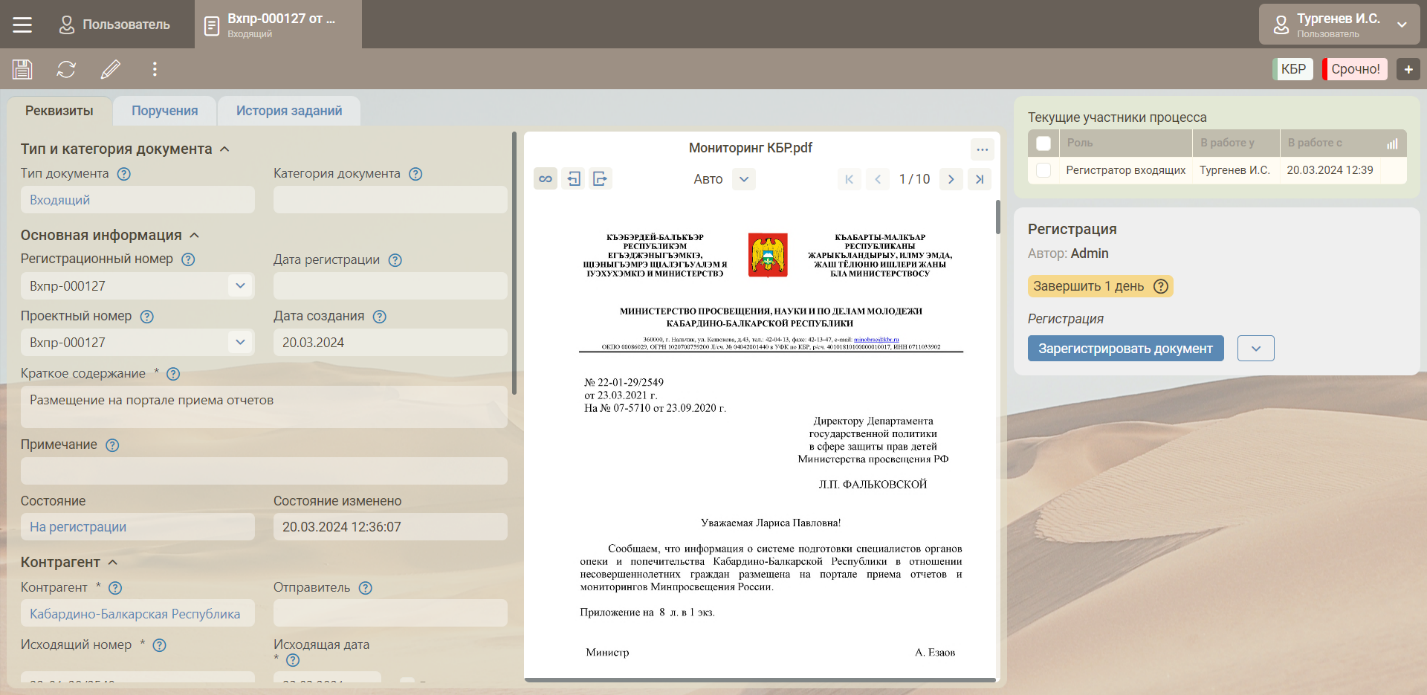Viewport: 1427px width, 695px height.
Task: Switch to the Поручения tab
Action: (x=165, y=111)
